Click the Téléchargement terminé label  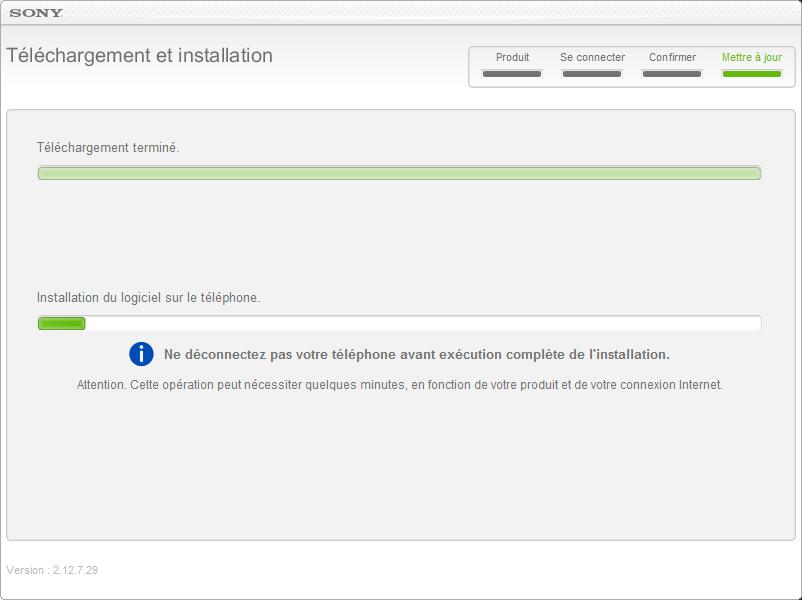(x=108, y=147)
